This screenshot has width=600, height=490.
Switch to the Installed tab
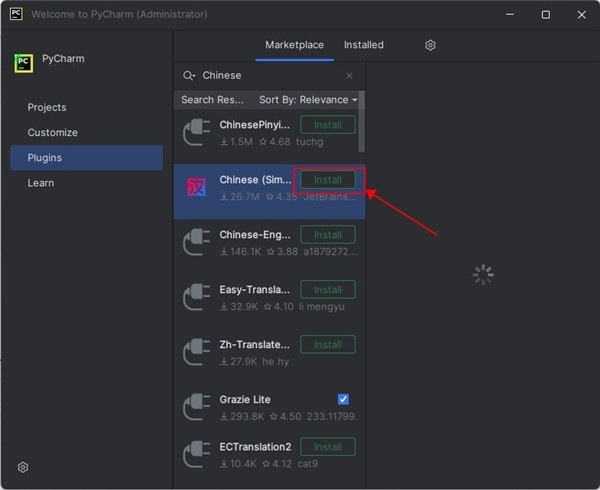(363, 45)
